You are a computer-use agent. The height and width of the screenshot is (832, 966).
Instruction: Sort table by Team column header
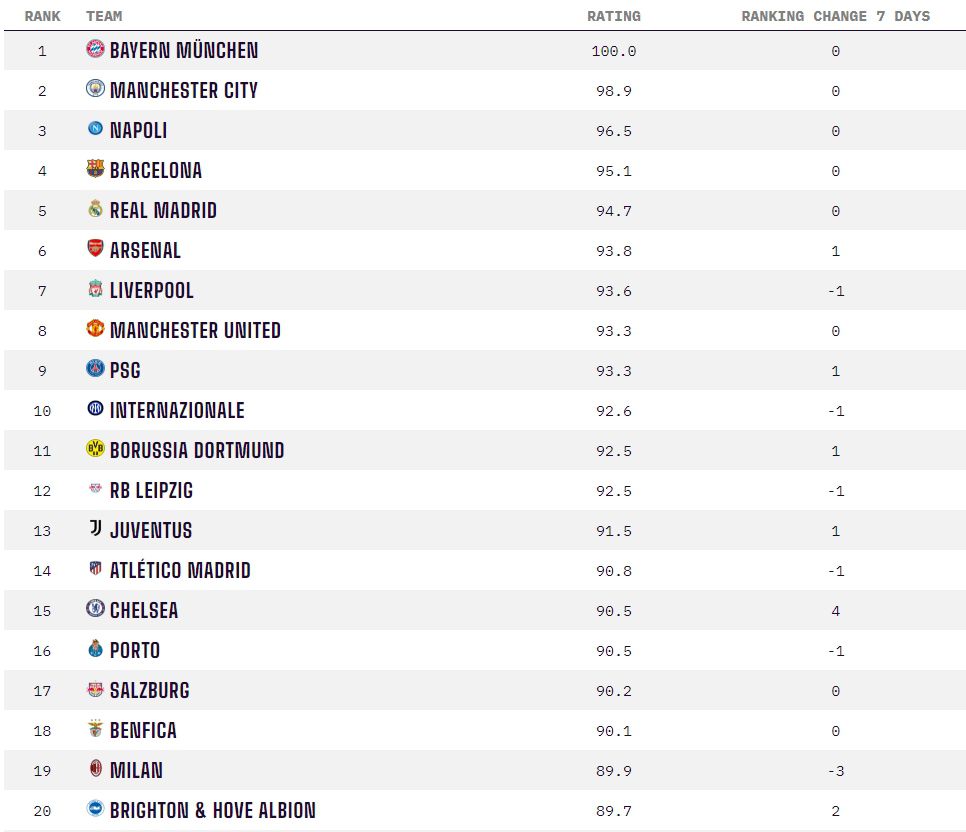(104, 16)
